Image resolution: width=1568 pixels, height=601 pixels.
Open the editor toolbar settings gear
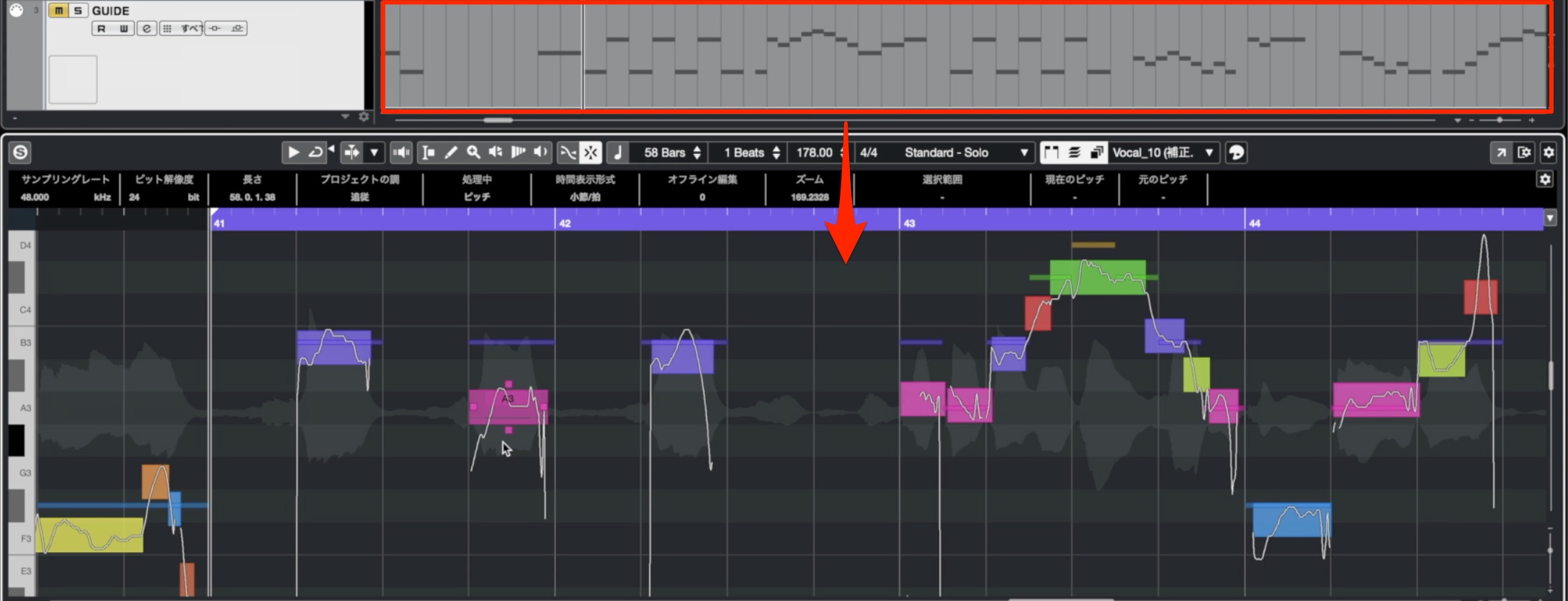coord(1549,152)
